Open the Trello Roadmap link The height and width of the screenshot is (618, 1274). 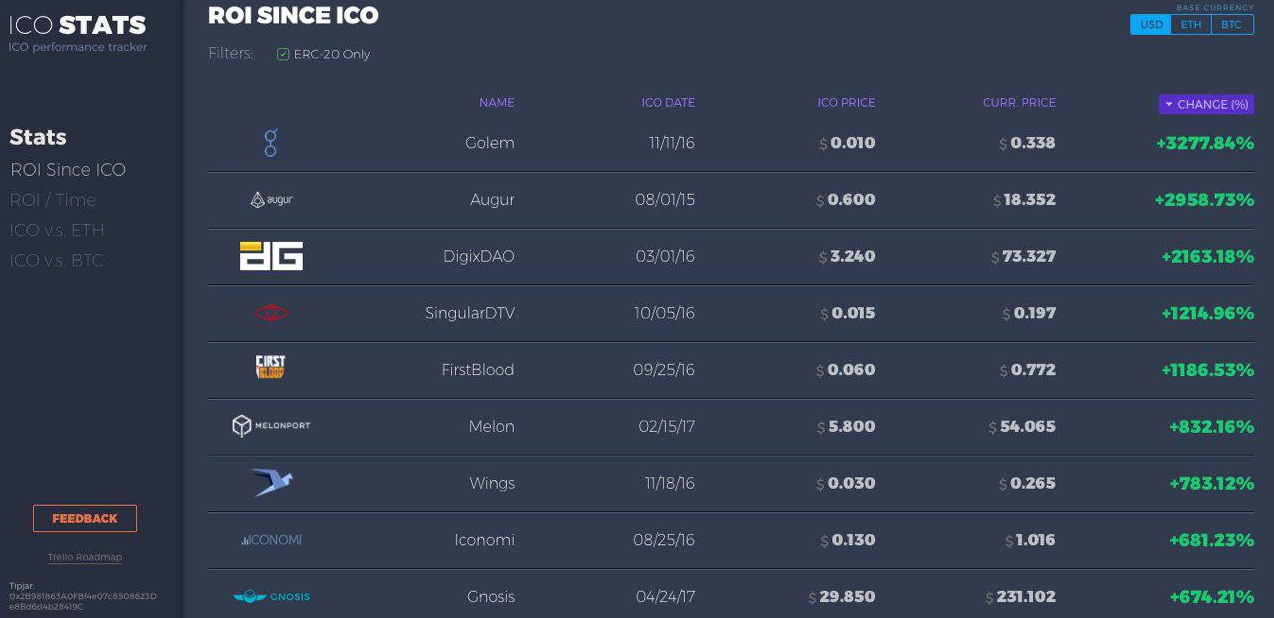[x=85, y=557]
